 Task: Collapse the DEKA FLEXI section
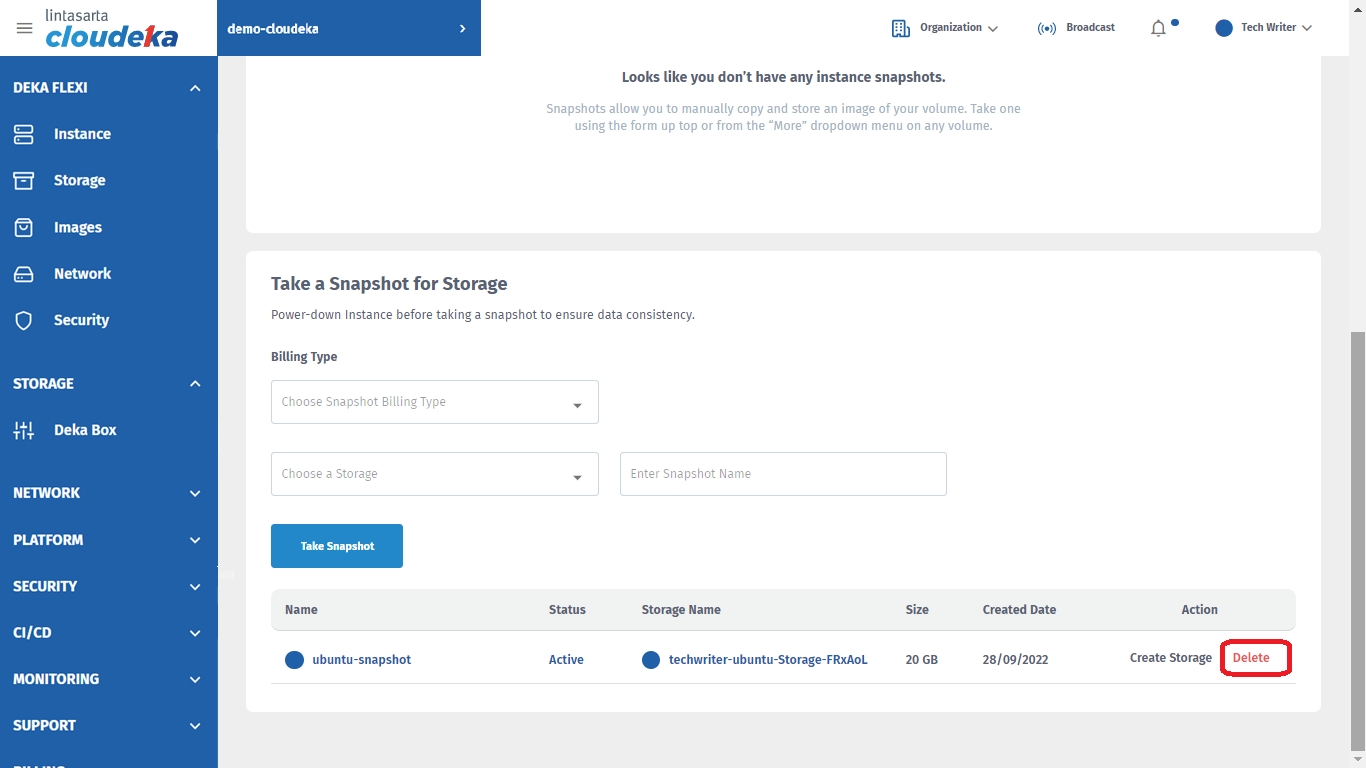195,88
